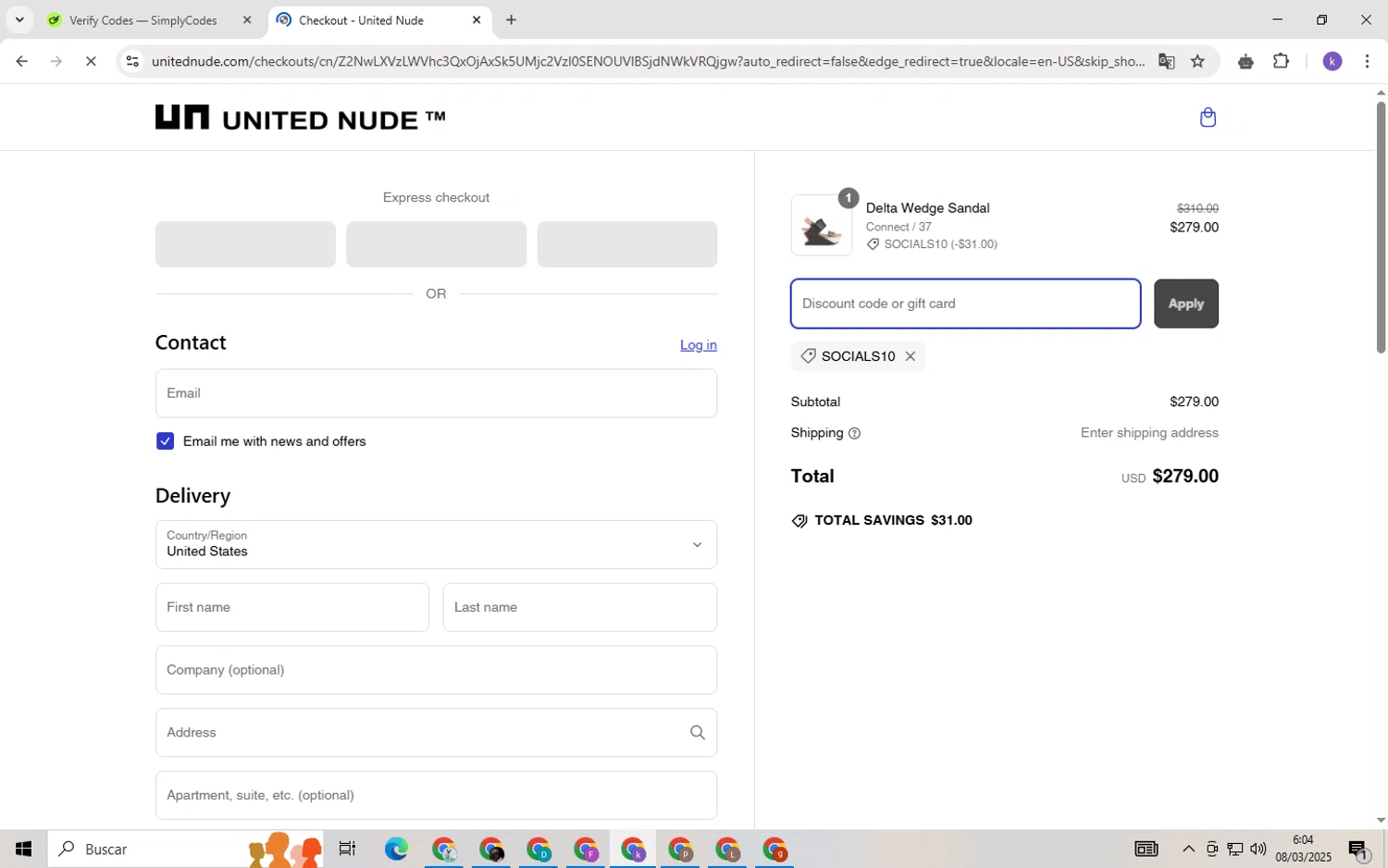1388x868 pixels.
Task: Click the Delta Wedge Sandal thumbnail
Action: pyautogui.click(x=822, y=225)
